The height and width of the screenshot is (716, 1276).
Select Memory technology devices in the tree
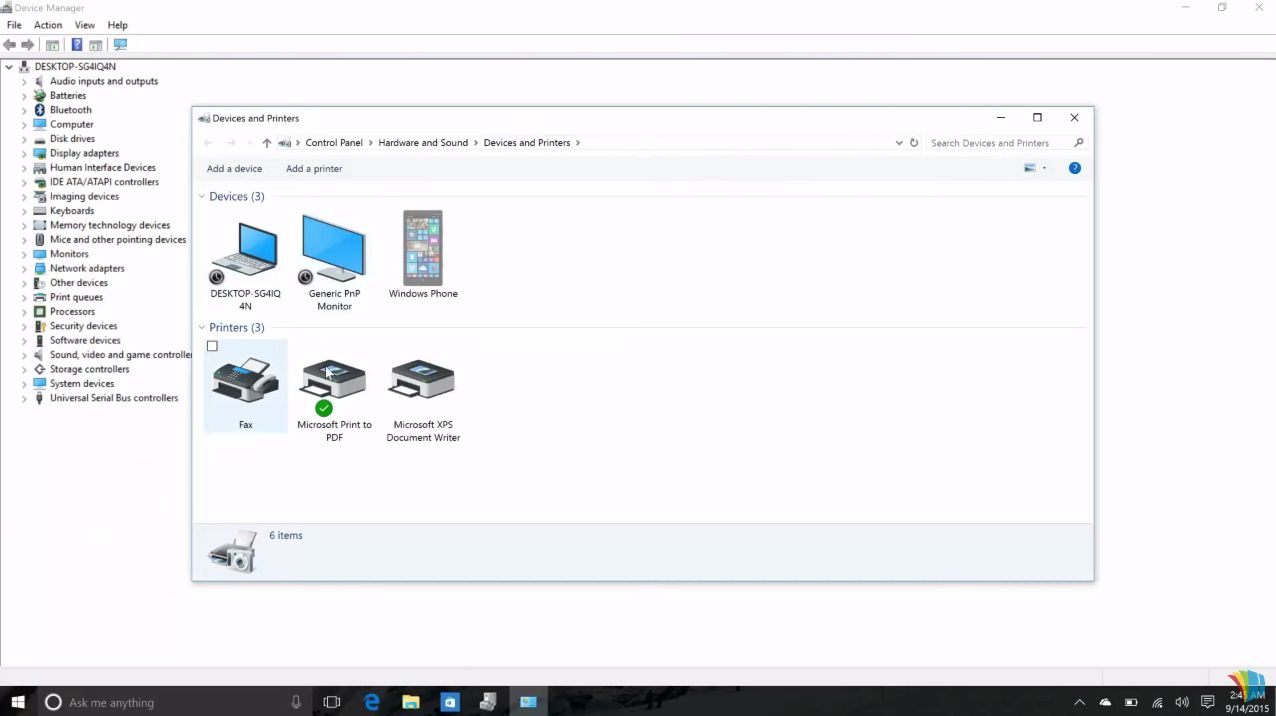point(110,226)
